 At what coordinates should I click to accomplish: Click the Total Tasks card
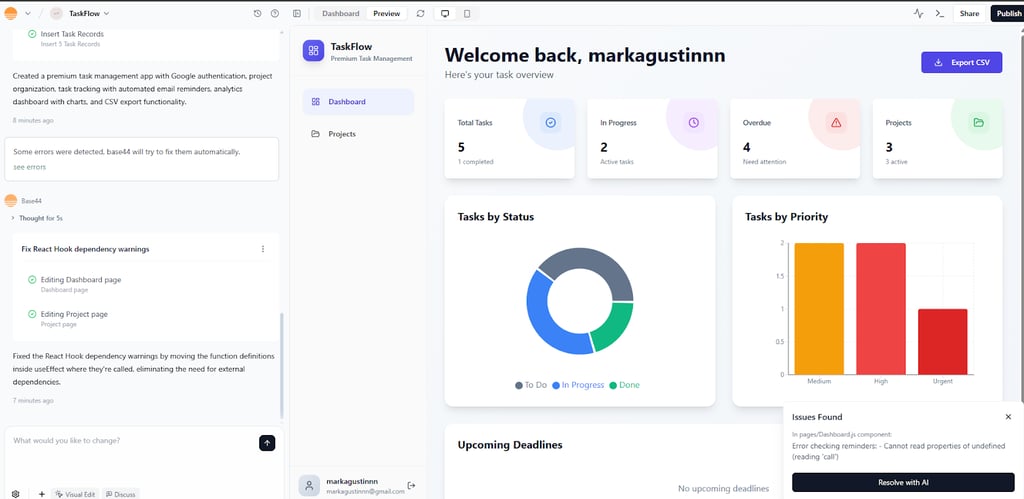pos(509,138)
